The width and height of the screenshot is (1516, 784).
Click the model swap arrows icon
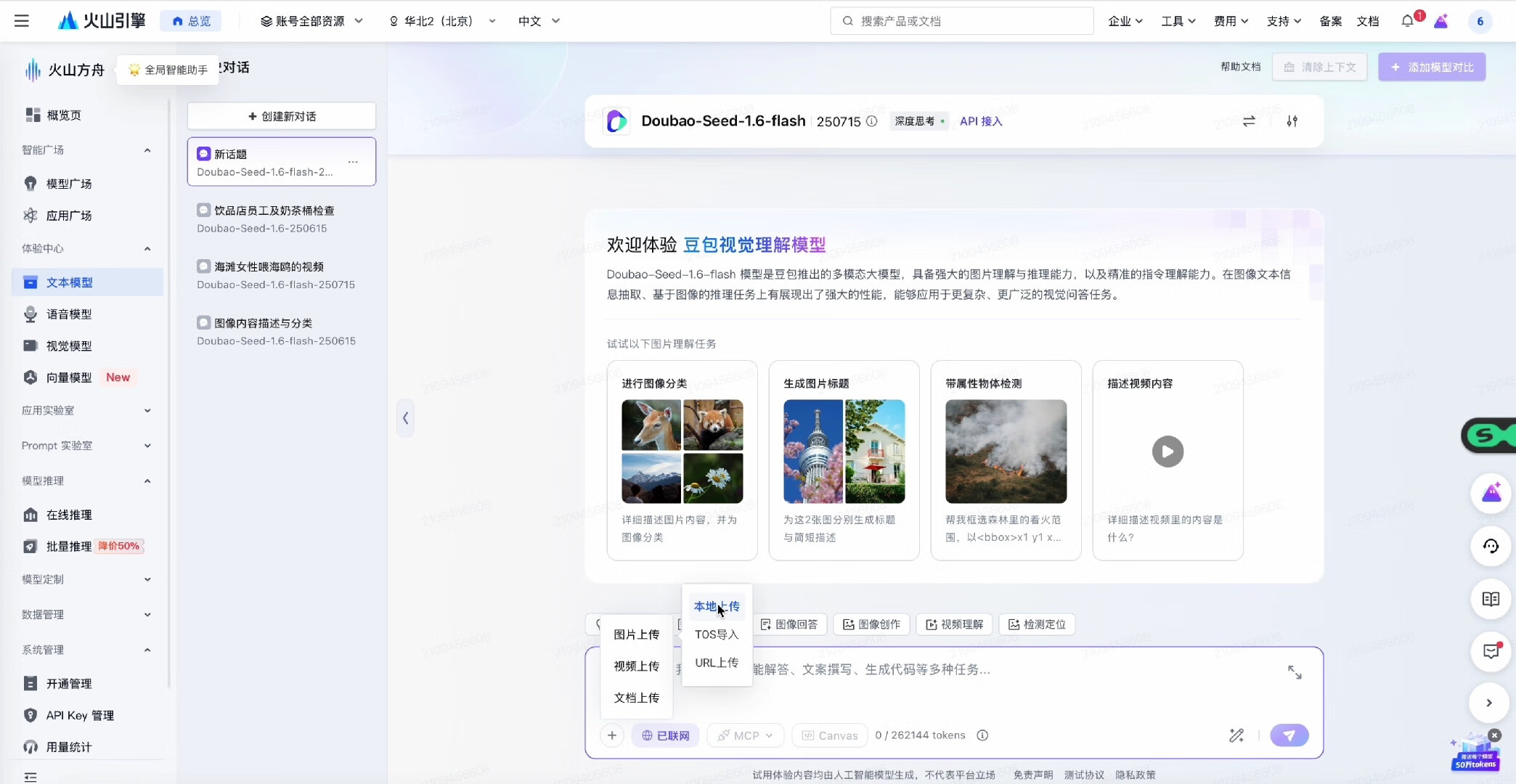point(1249,121)
